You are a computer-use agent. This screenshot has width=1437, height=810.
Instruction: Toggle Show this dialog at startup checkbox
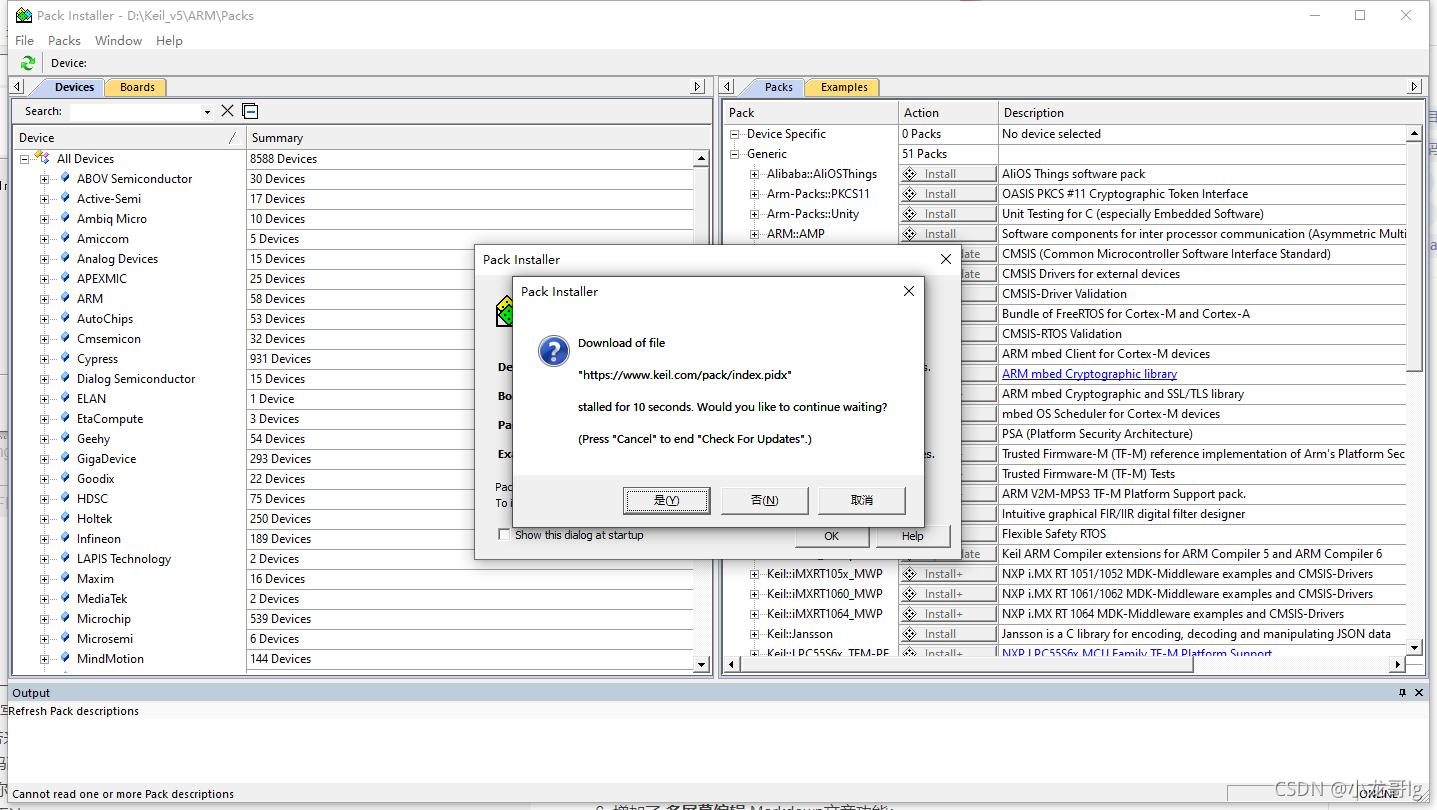point(504,535)
